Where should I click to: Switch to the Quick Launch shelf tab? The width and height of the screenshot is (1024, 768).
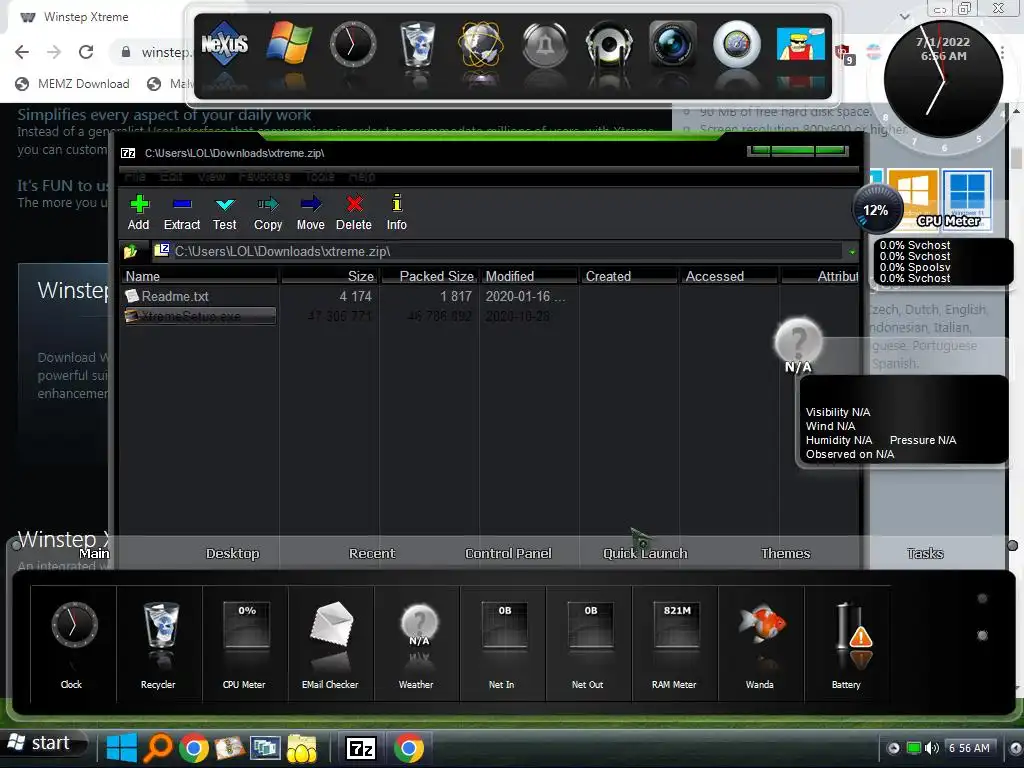click(x=645, y=553)
